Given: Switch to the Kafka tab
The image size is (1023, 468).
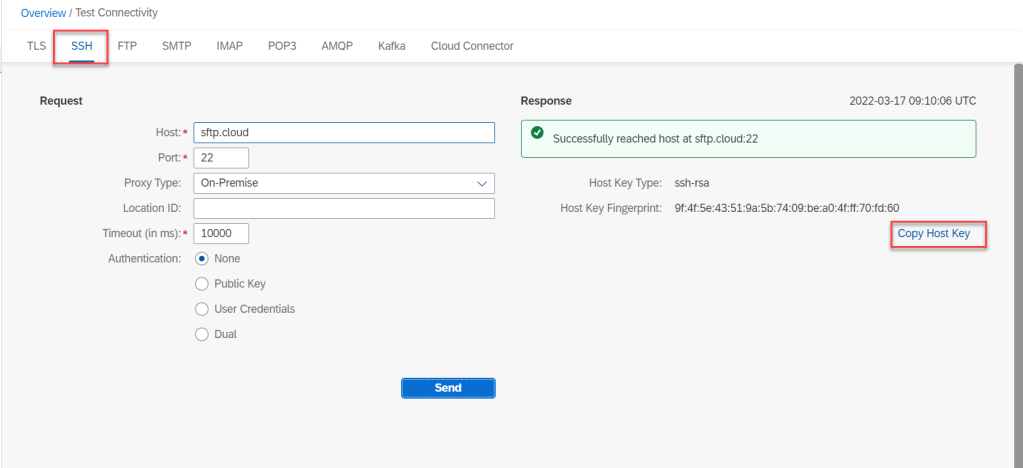Looking at the screenshot, I should (392, 46).
